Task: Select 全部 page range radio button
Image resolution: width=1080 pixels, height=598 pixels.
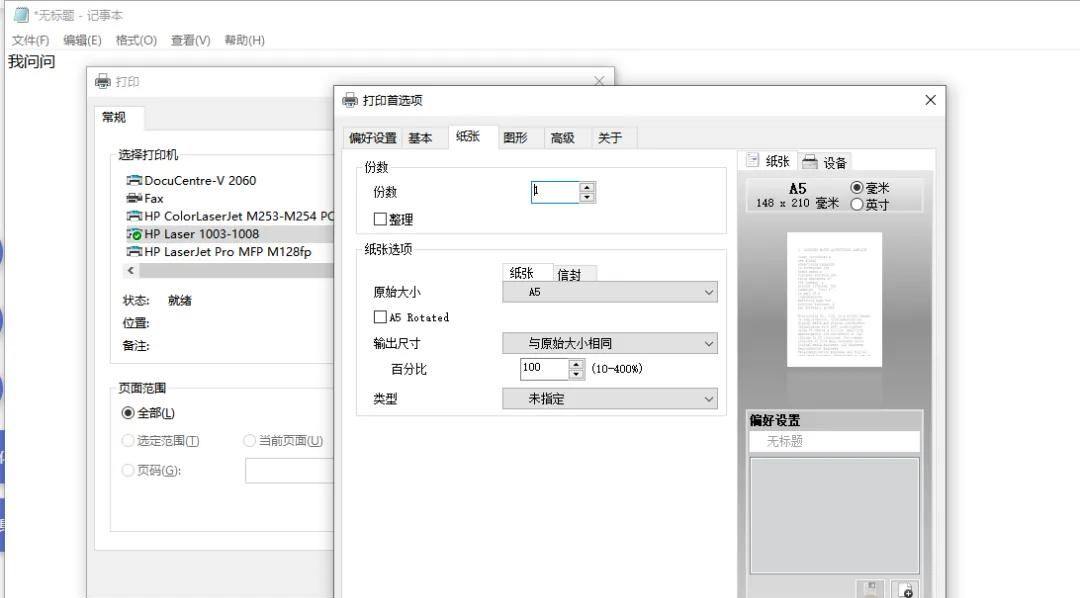Action: [x=127, y=413]
